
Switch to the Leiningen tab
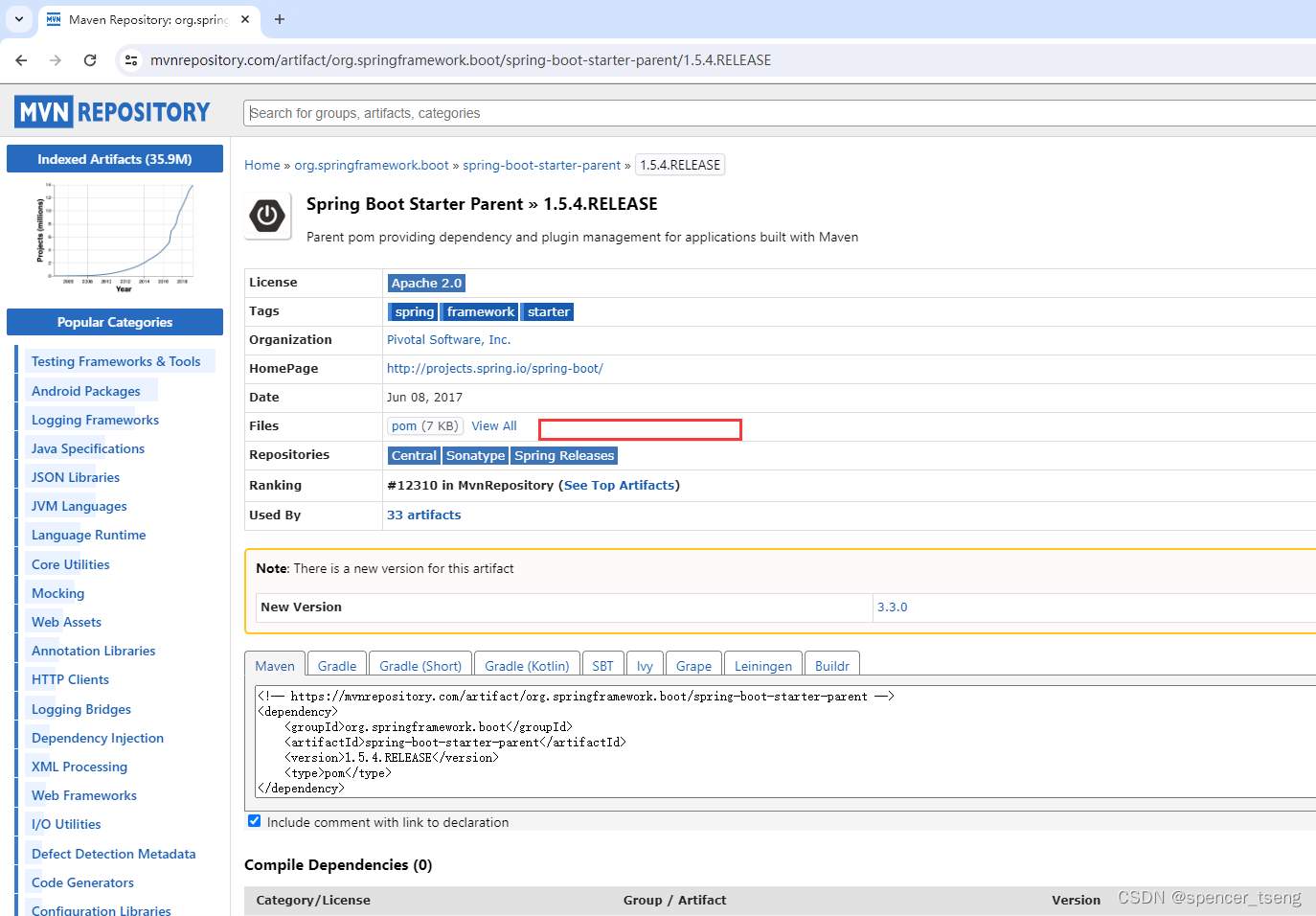point(763,666)
